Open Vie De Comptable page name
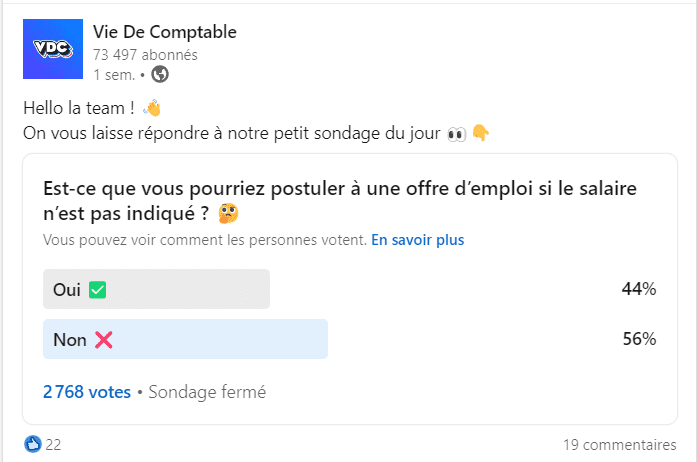Image resolution: width=697 pixels, height=462 pixels. 165,32
